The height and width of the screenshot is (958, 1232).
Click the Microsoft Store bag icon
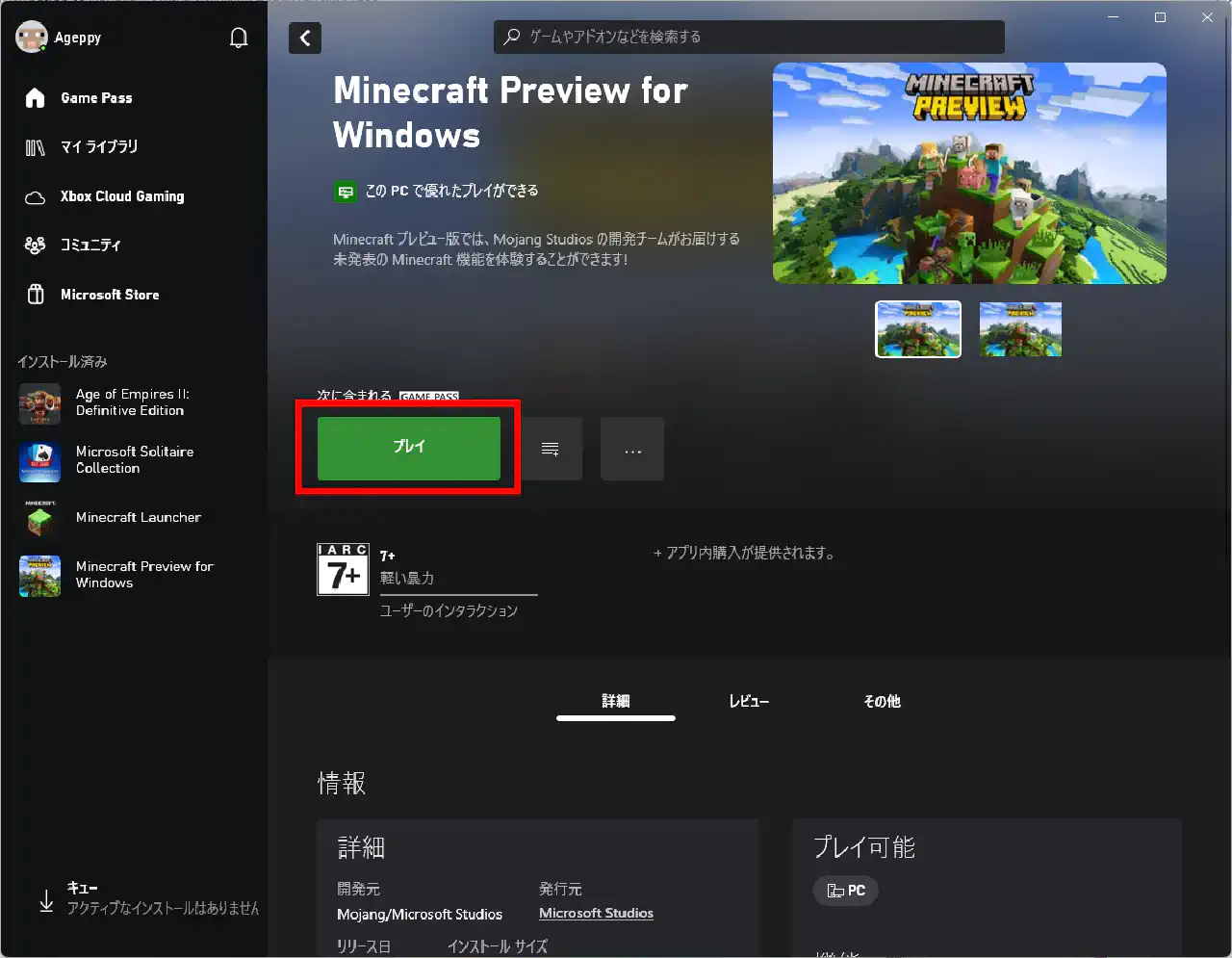tap(36, 295)
